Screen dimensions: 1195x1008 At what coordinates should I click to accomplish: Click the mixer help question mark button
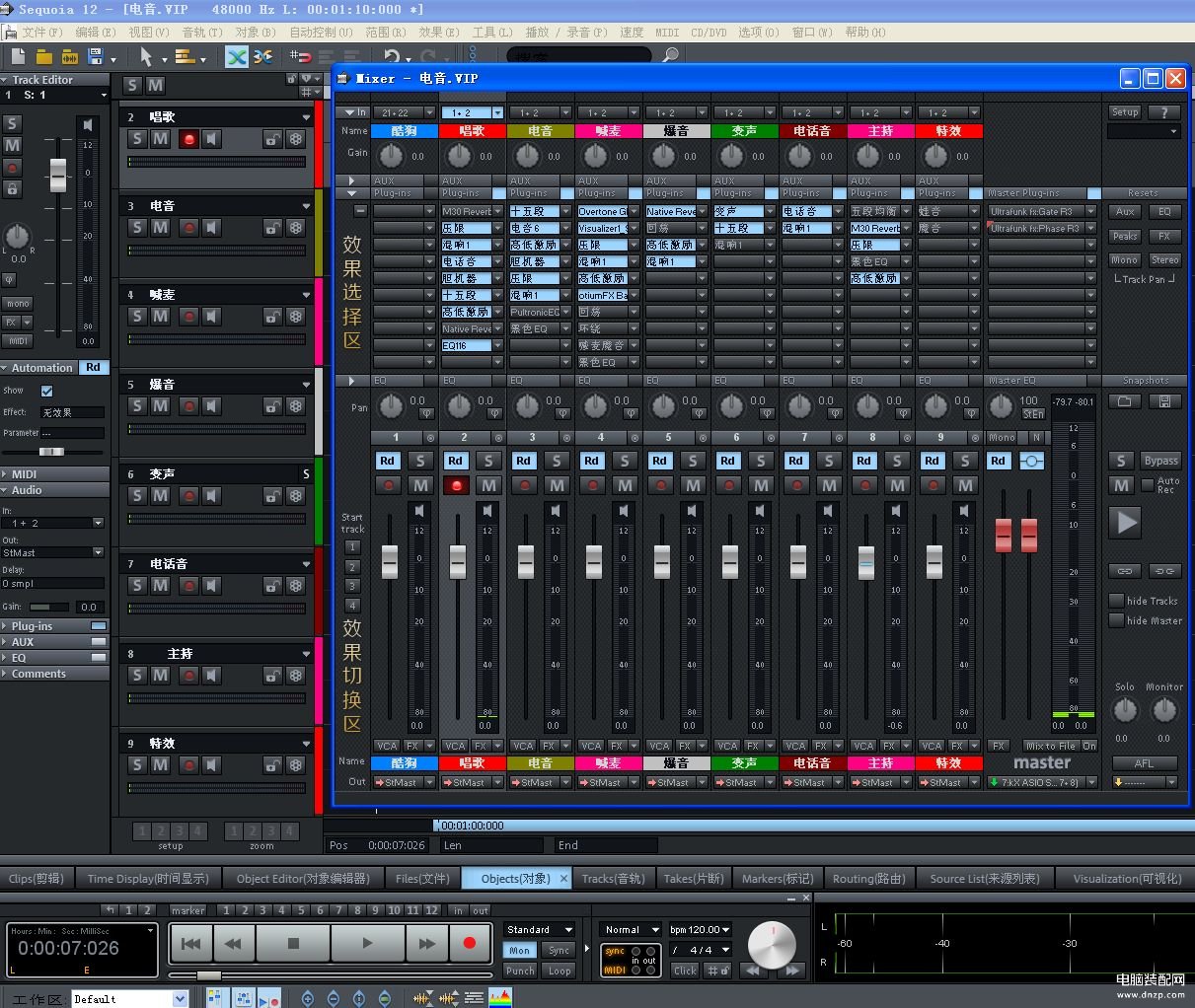pyautogui.click(x=1164, y=112)
